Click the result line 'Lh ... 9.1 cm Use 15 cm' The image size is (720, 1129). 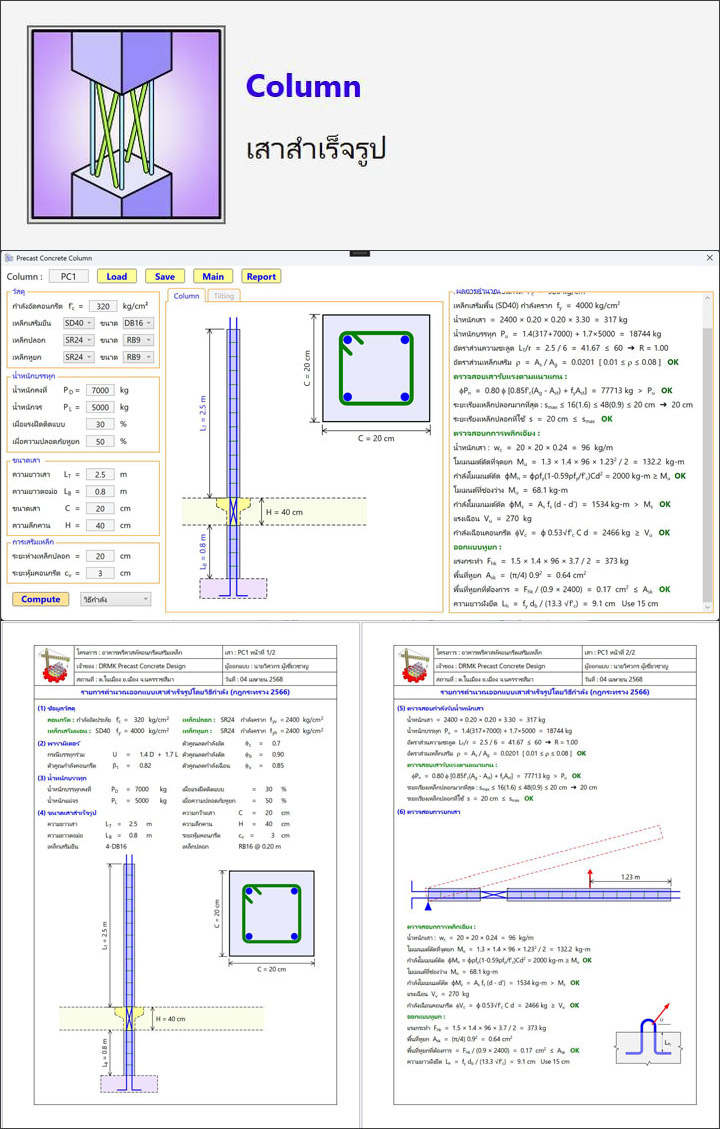pos(555,603)
